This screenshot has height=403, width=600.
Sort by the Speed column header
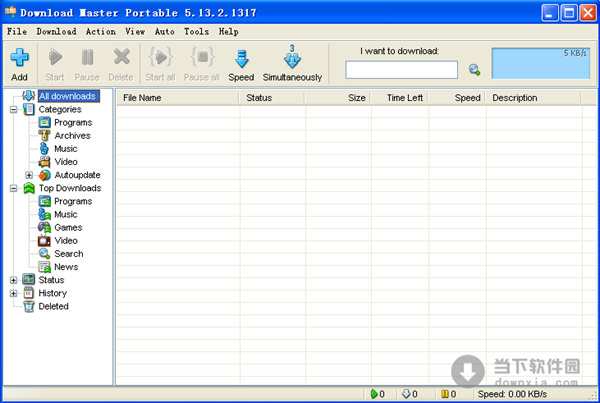click(x=457, y=98)
